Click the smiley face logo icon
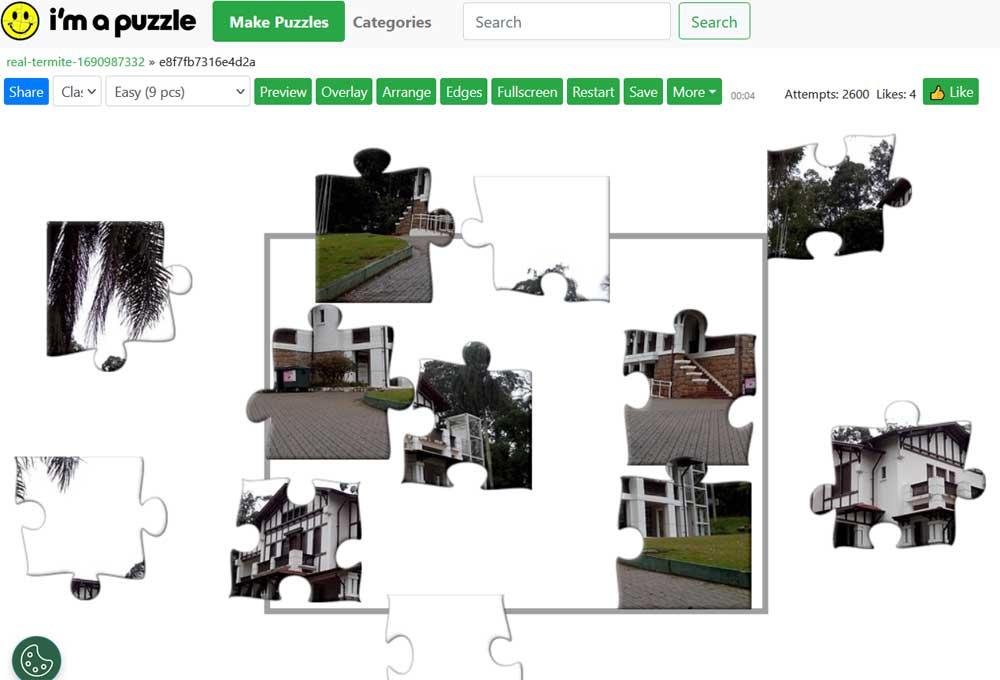 tap(20, 20)
